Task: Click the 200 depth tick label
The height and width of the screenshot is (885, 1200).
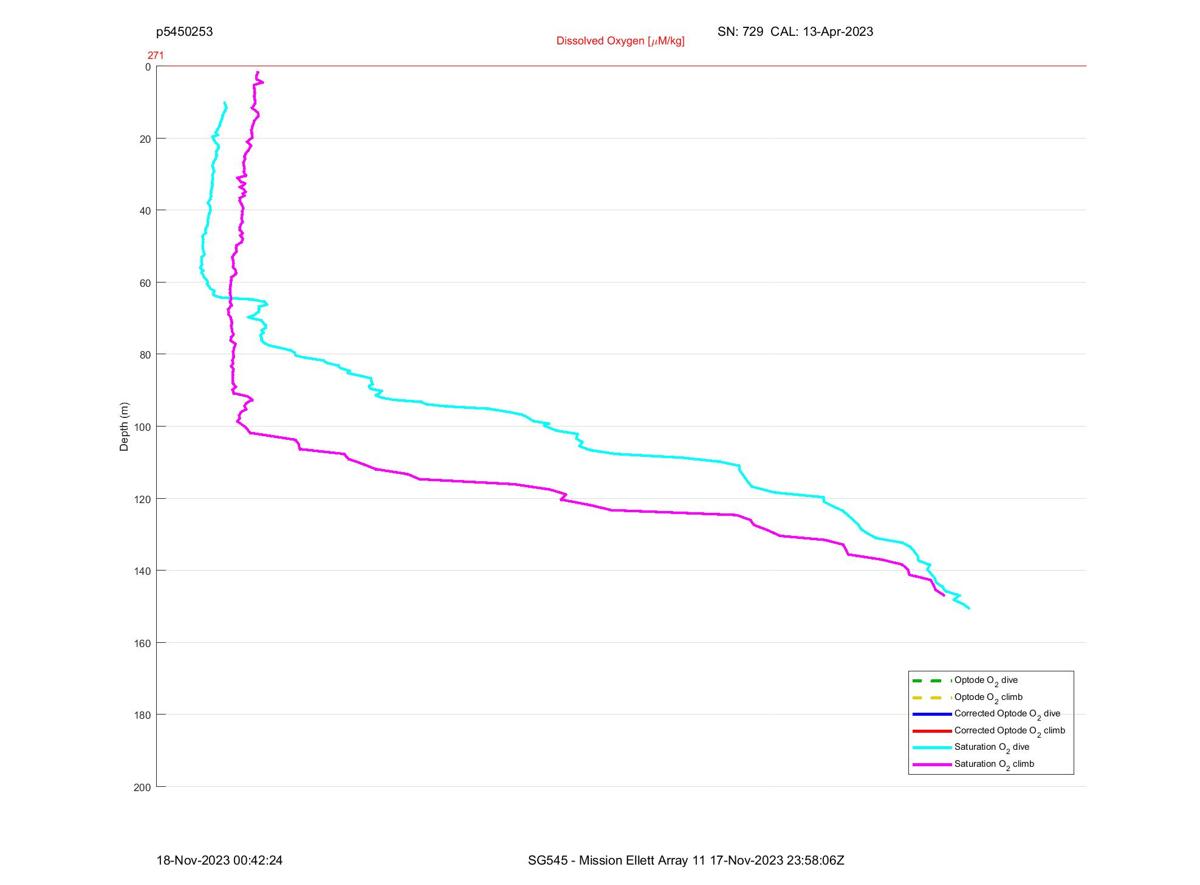Action: 141,787
